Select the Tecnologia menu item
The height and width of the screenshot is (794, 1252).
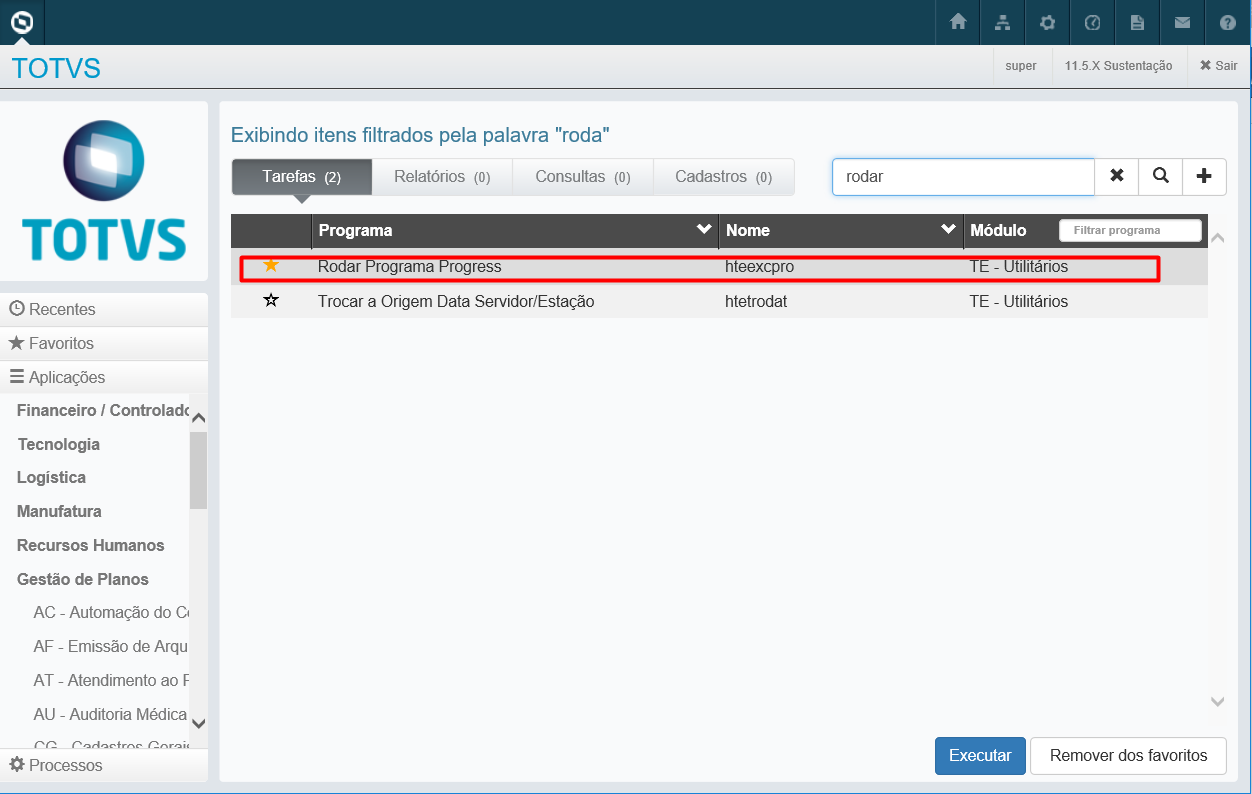[59, 444]
